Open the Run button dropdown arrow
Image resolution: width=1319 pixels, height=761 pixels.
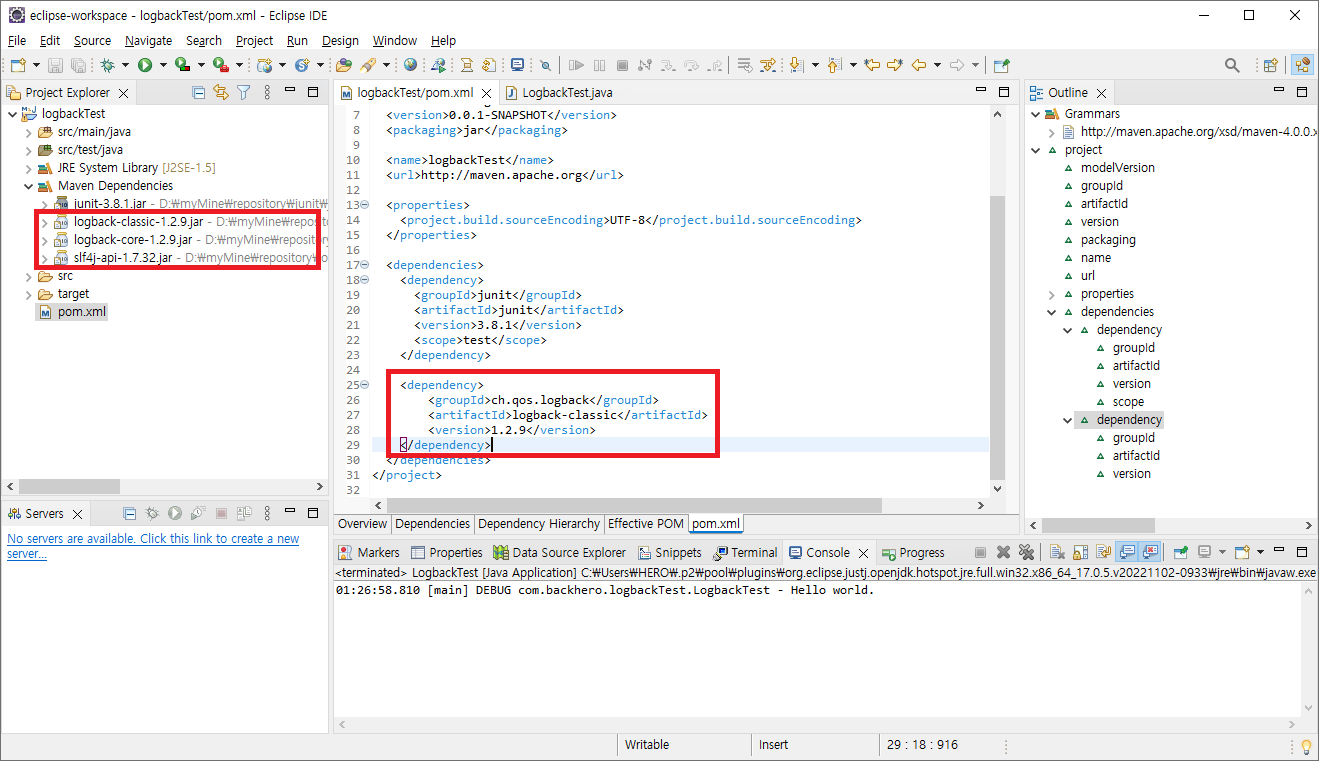(x=163, y=65)
